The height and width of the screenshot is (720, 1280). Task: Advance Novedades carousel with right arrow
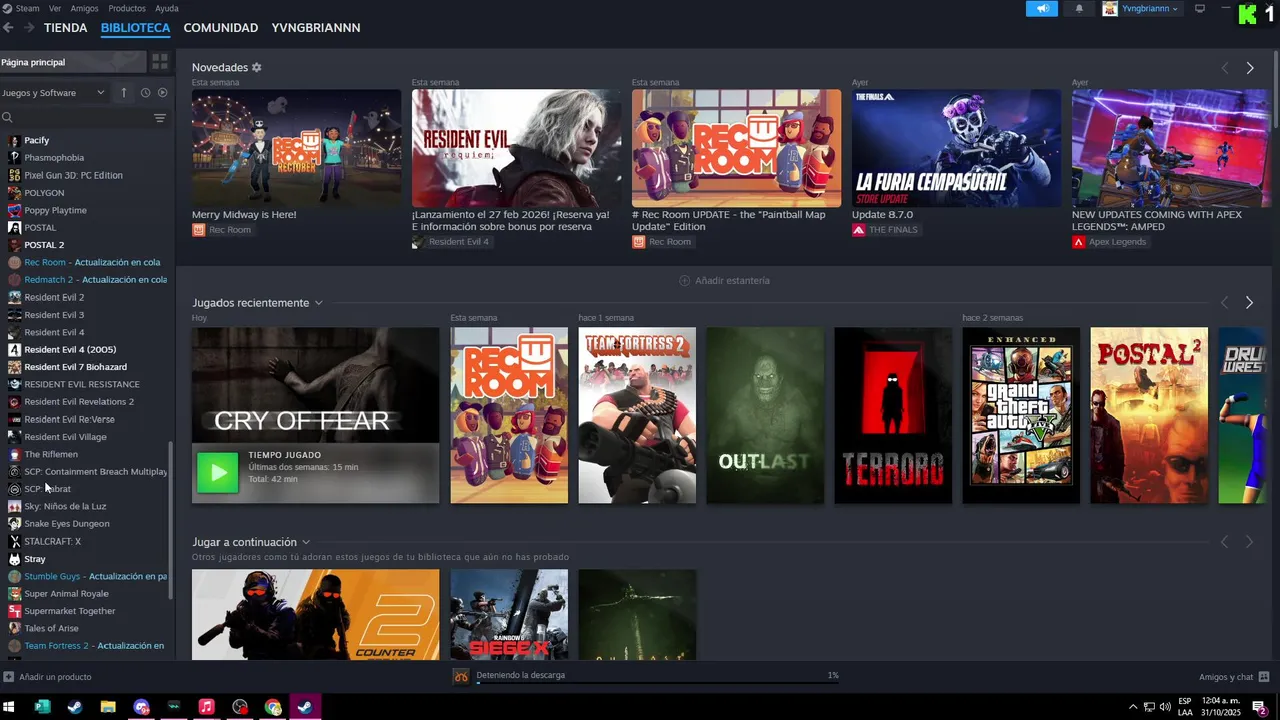[x=1250, y=68]
